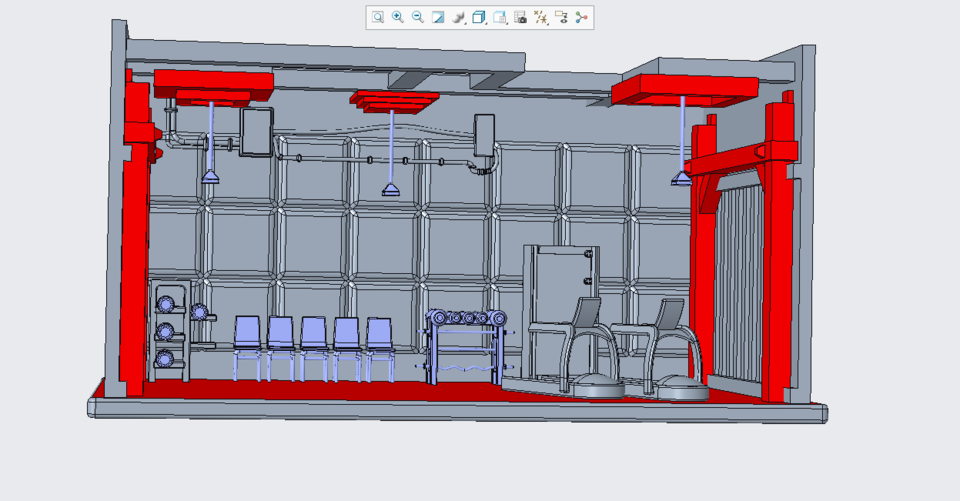Viewport: 960px width, 501px height.
Task: Select the Zoom In tool
Action: click(398, 17)
